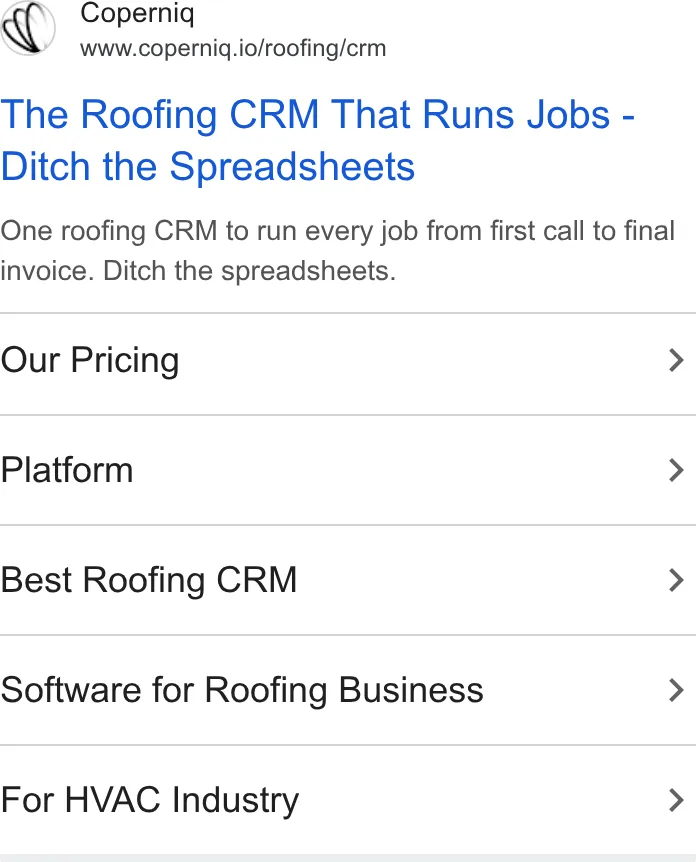Open the arrow beside Our Pricing
This screenshot has width=696, height=862.
tap(676, 361)
